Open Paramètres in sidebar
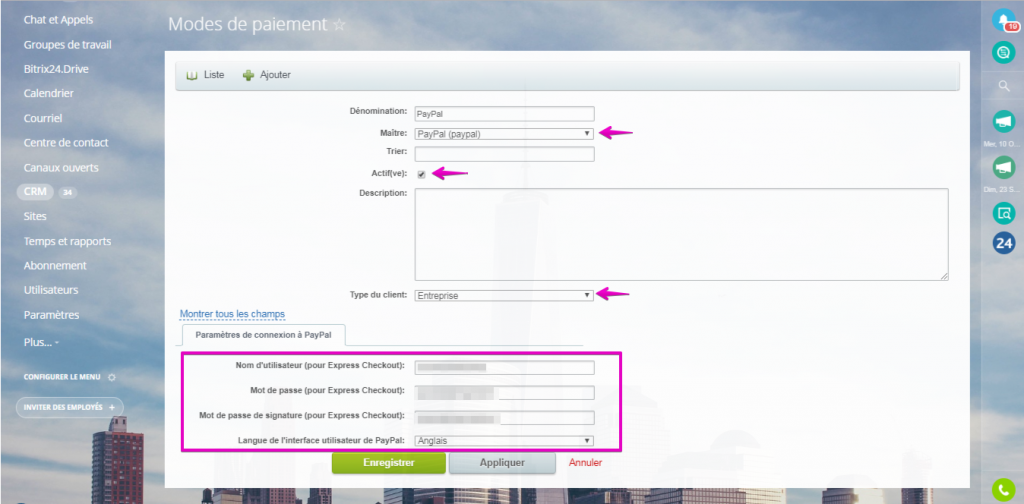Image resolution: width=1024 pixels, height=504 pixels. 51,315
